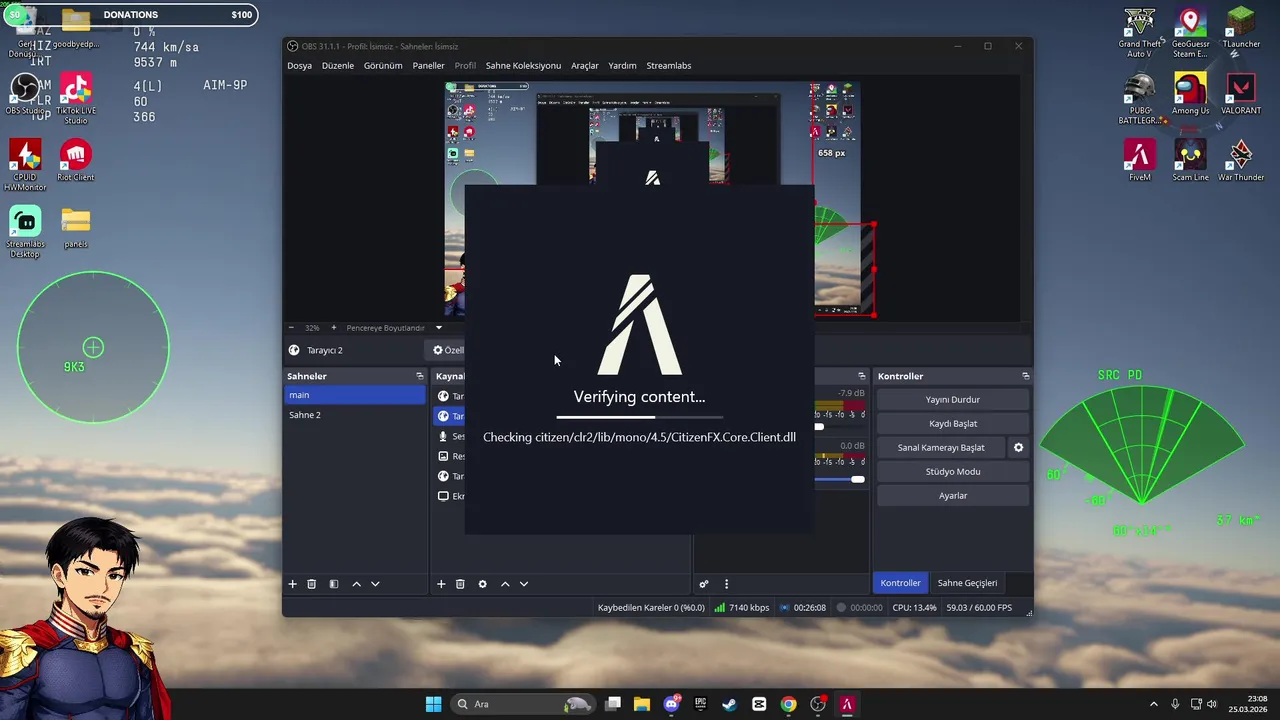Switch to the Sahne Geçişleri tab
Image resolution: width=1280 pixels, height=720 pixels.
click(x=967, y=583)
